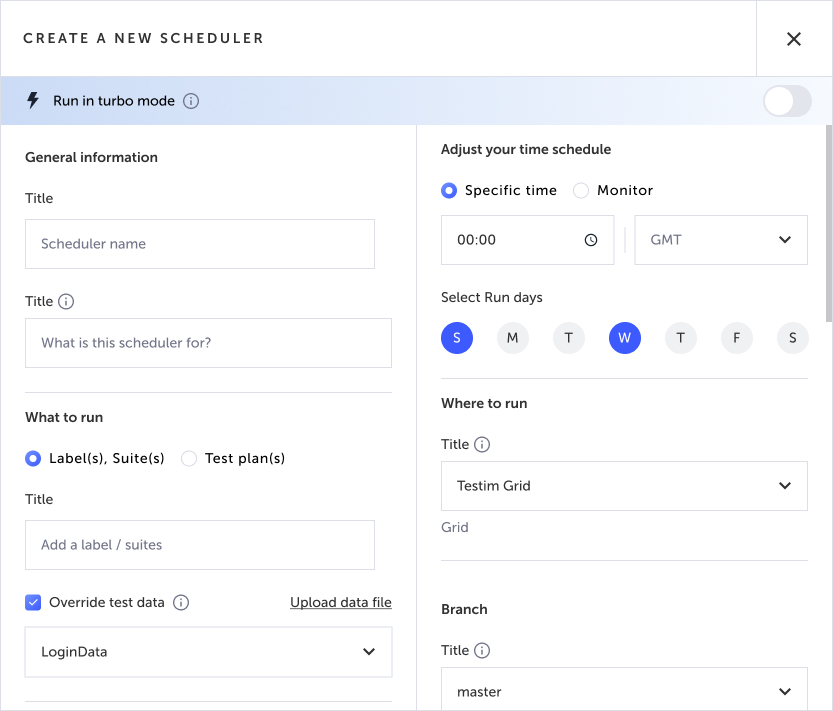The width and height of the screenshot is (833, 711).
Task: Click info icon next to description Title
Action: [67, 301]
